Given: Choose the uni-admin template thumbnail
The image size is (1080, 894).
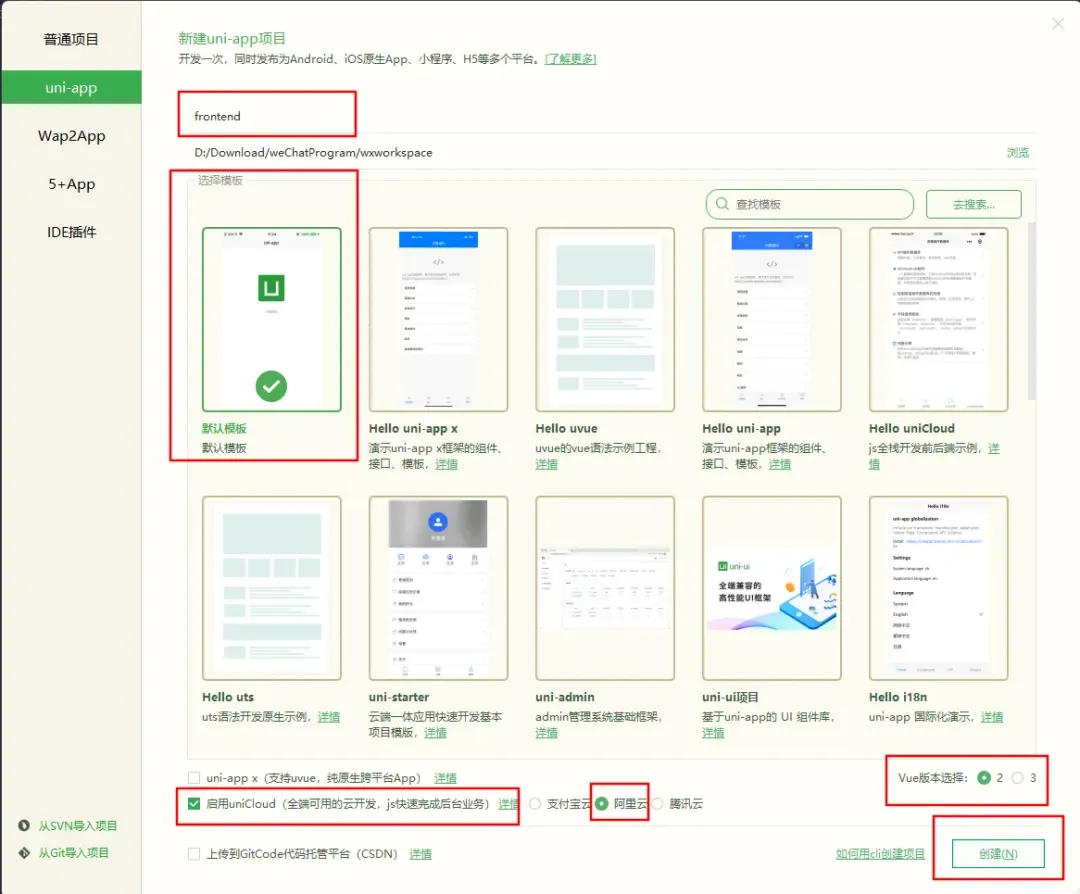Looking at the screenshot, I should click(605, 588).
